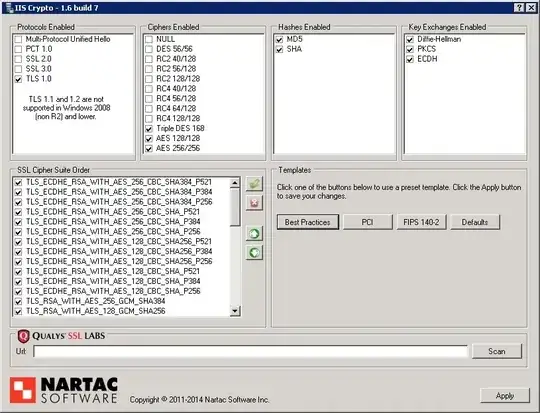
Task: Click the Nartac Software logo
Action: click(x=64, y=390)
